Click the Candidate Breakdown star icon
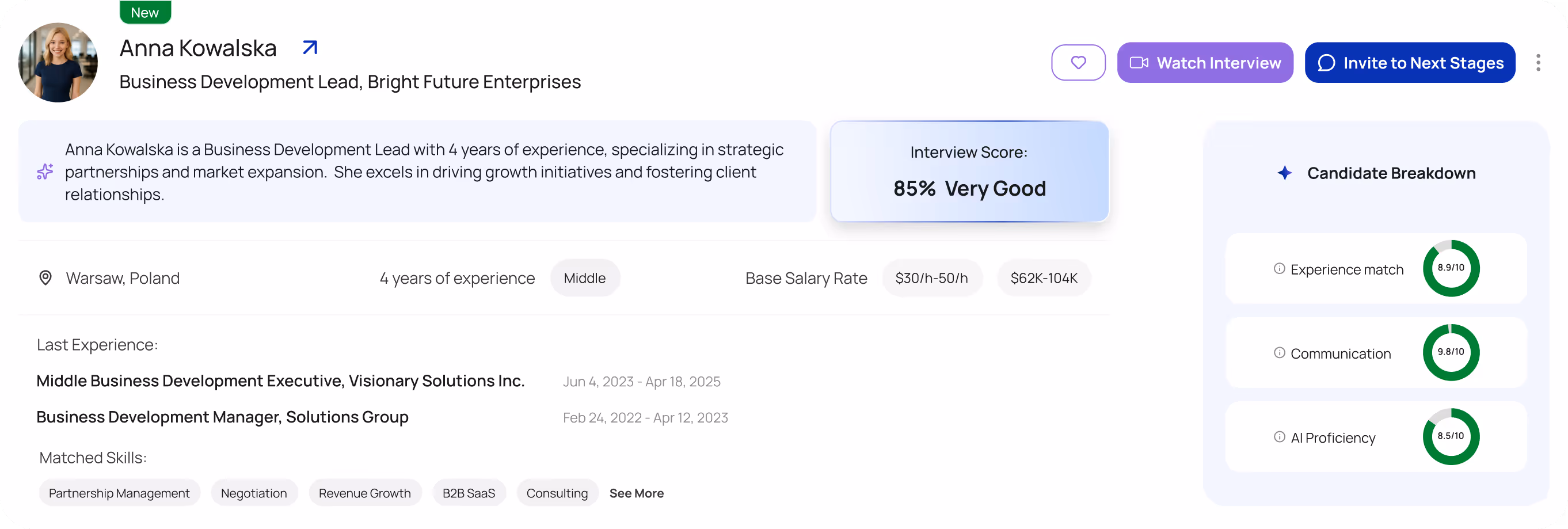The width and height of the screenshot is (1568, 529). click(1284, 173)
